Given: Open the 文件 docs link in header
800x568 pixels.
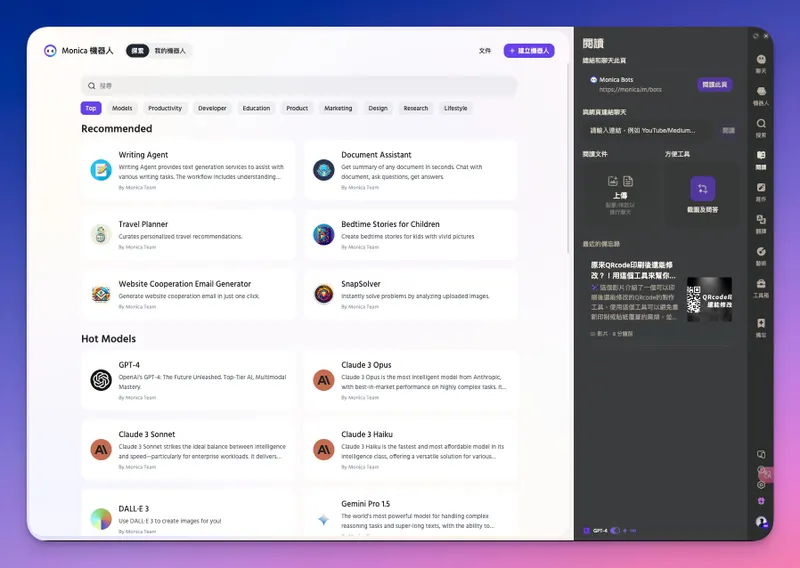Looking at the screenshot, I should point(485,51).
